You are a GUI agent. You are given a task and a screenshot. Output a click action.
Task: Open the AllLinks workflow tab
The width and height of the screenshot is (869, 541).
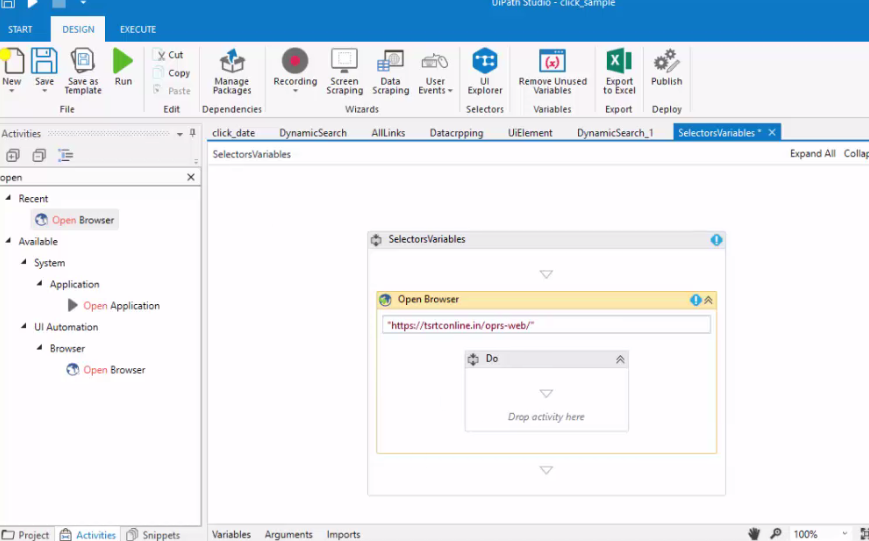coord(388,133)
